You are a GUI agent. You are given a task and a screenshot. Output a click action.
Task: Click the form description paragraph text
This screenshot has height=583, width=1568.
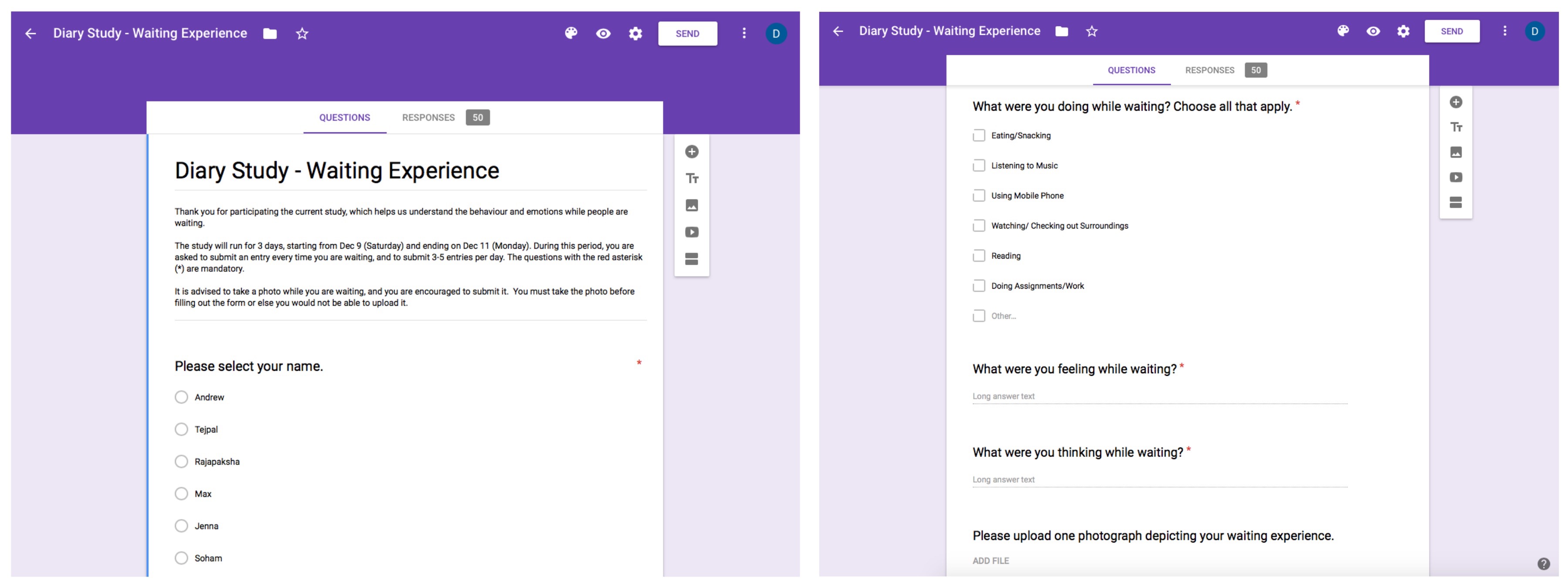pos(409,257)
